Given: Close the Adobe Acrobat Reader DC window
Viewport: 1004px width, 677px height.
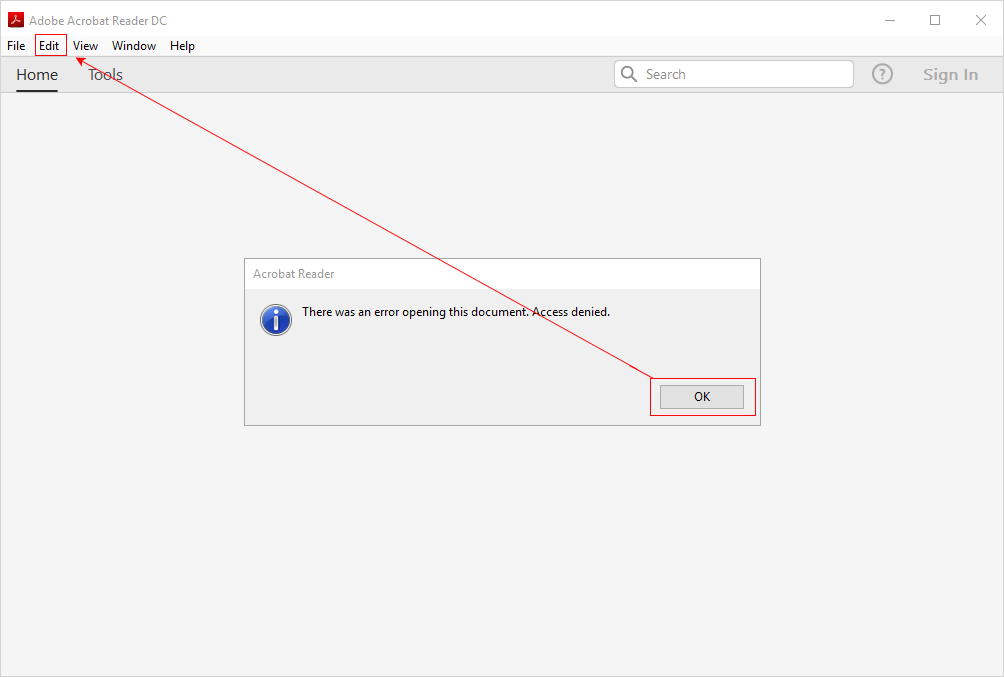Looking at the screenshot, I should click(980, 20).
